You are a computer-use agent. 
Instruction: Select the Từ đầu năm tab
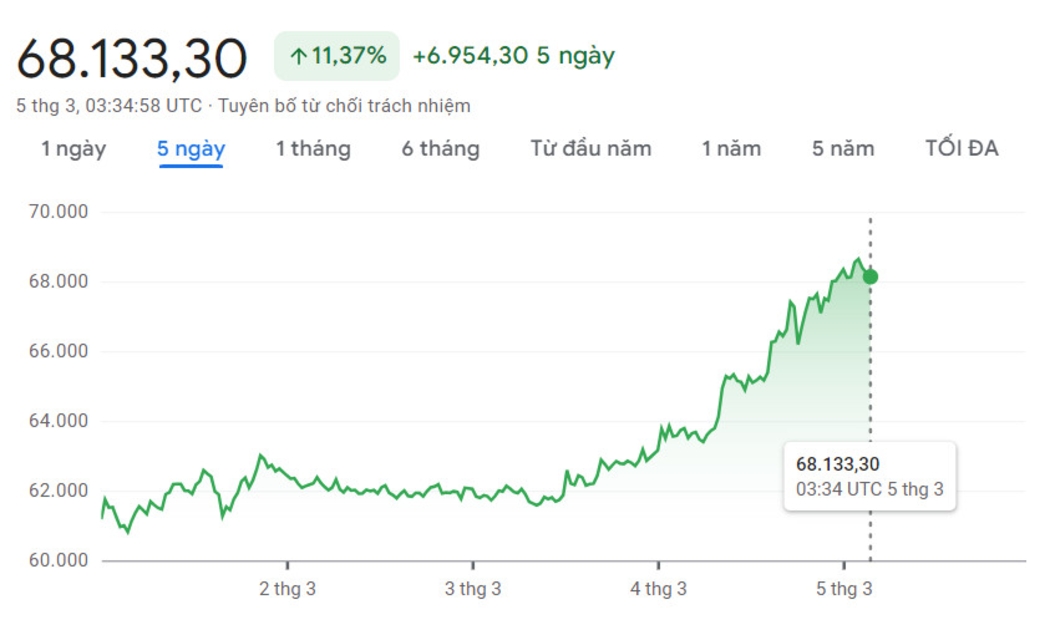click(x=590, y=149)
